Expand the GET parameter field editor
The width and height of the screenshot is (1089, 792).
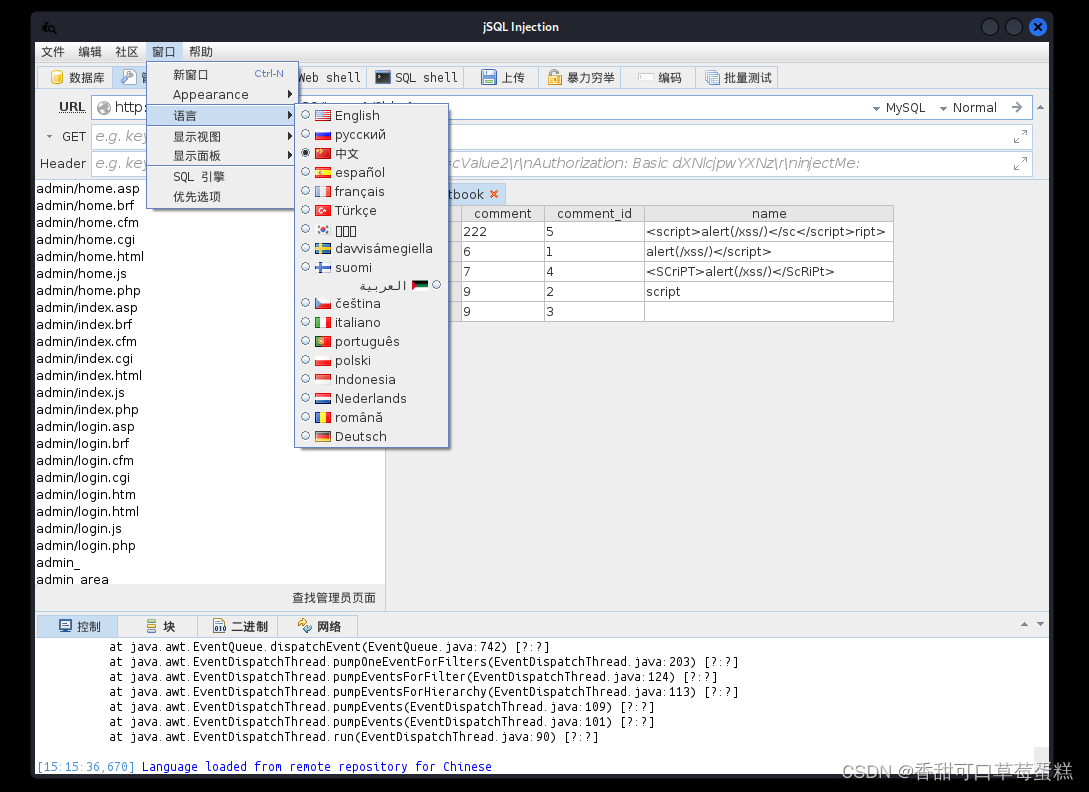tap(1020, 137)
